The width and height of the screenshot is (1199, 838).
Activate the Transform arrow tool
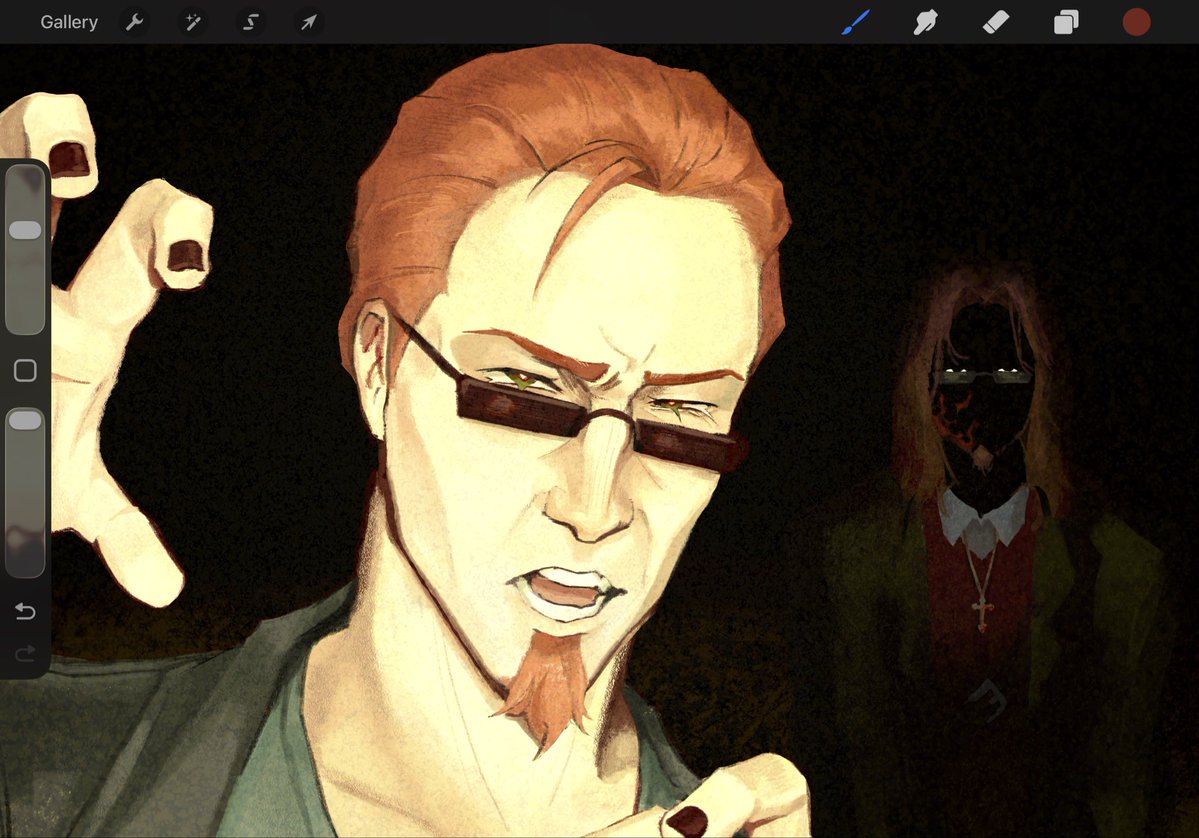point(309,22)
